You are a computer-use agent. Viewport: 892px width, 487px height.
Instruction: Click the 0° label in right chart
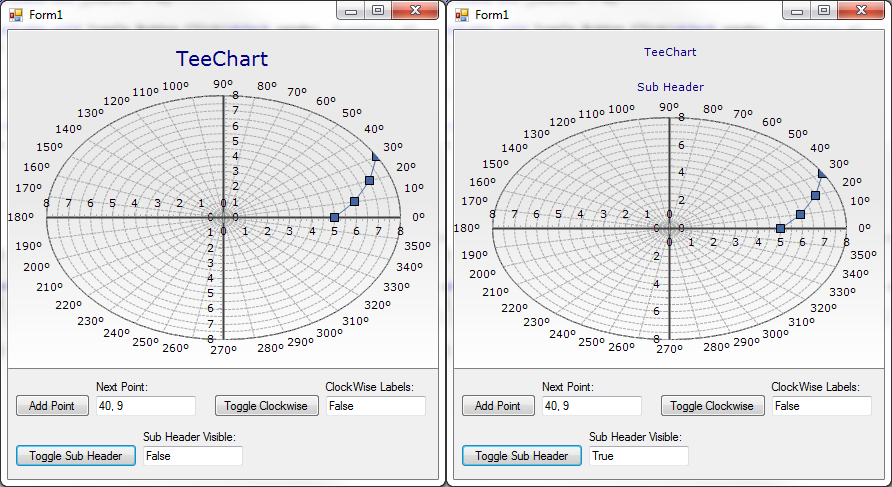pyautogui.click(x=865, y=228)
